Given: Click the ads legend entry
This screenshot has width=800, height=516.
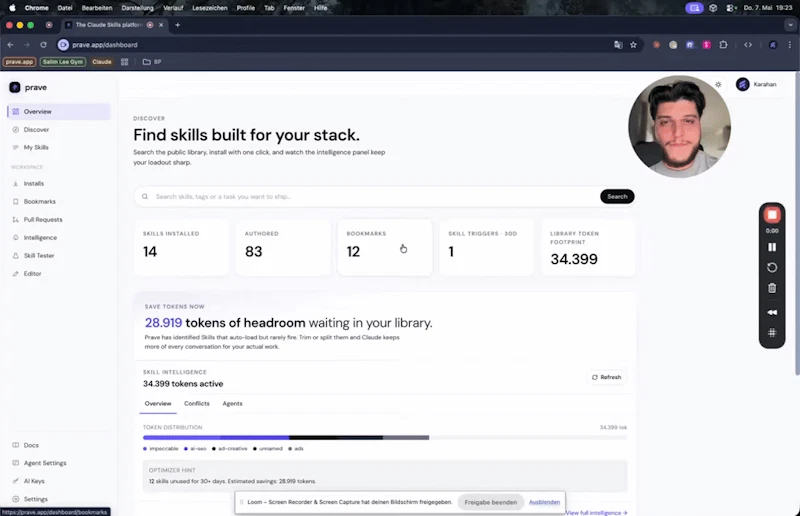Looking at the screenshot, I should click(x=295, y=449).
